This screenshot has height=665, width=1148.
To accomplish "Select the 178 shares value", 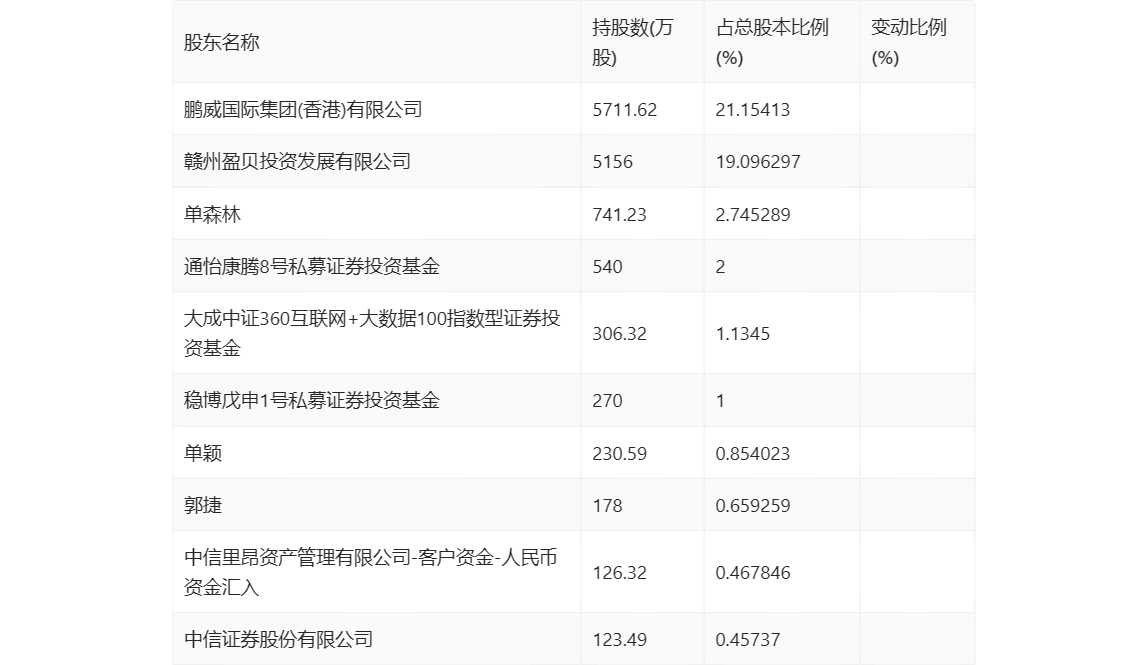I will point(608,505).
